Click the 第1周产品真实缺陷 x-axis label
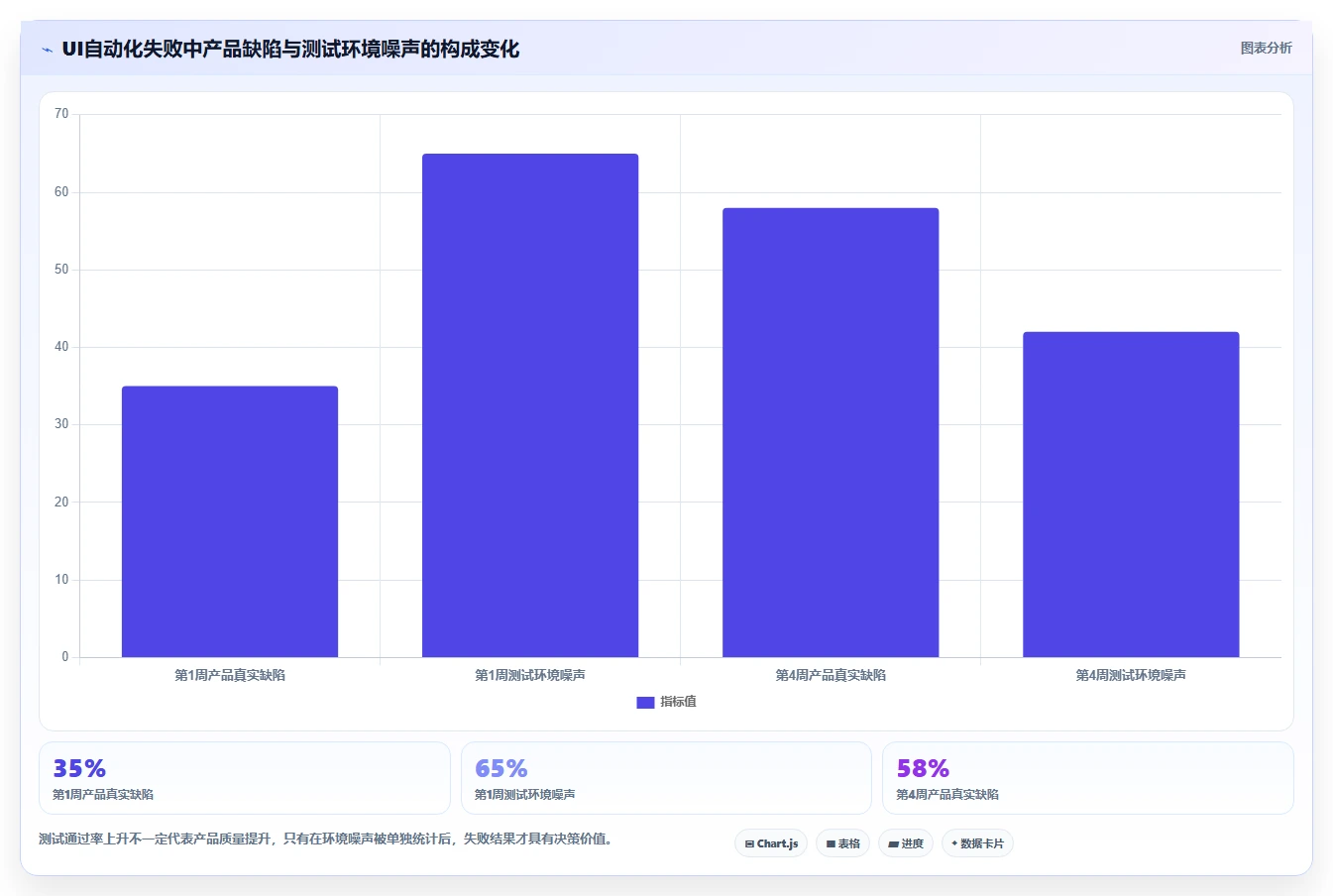The height and width of the screenshot is (896, 1333). [x=230, y=675]
